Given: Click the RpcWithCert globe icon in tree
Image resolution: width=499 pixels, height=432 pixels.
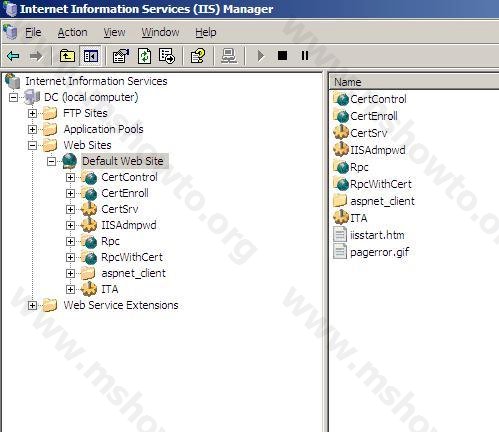Looking at the screenshot, I should pos(89,257).
